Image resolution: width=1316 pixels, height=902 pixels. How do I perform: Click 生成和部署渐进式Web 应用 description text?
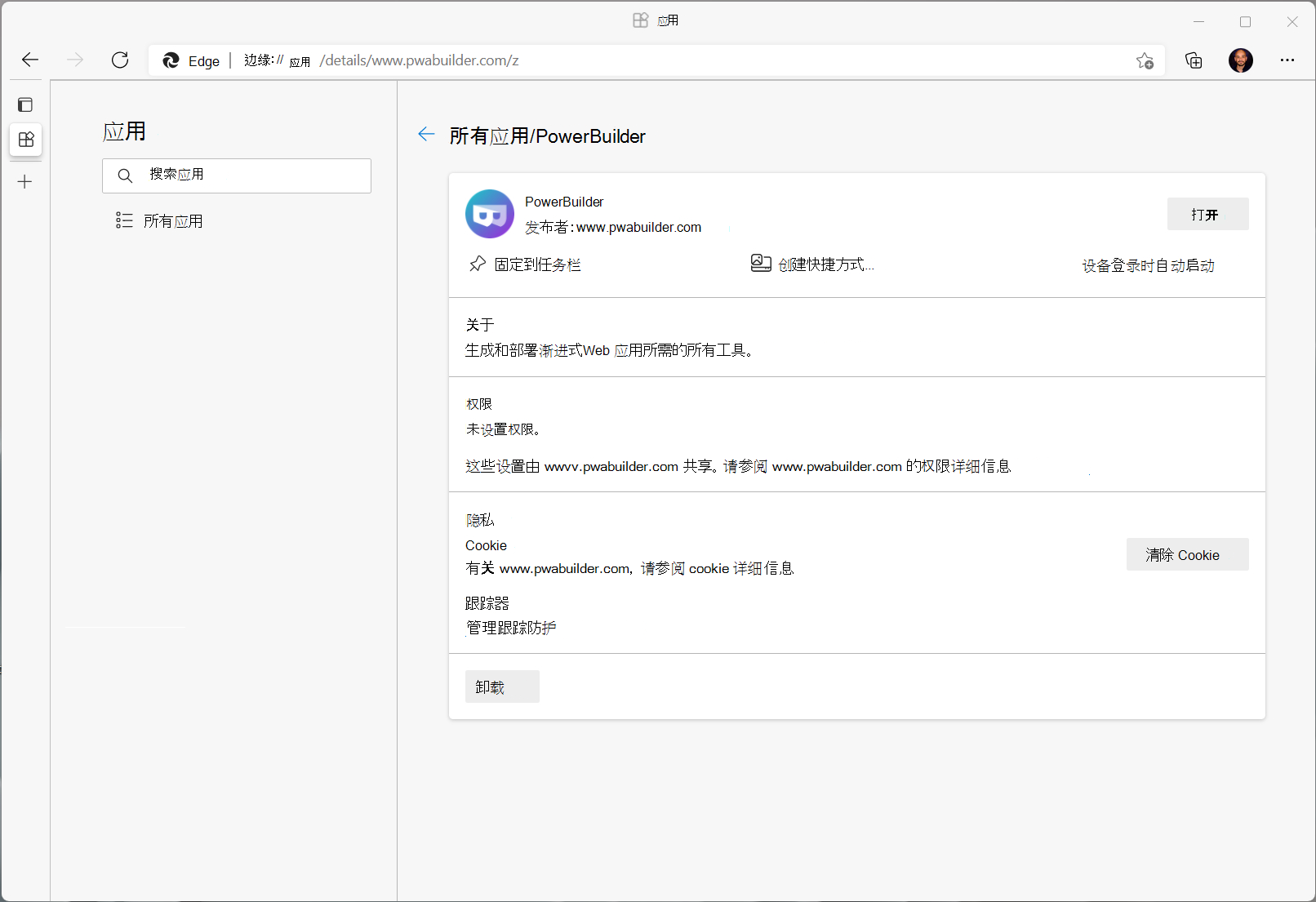[609, 350]
